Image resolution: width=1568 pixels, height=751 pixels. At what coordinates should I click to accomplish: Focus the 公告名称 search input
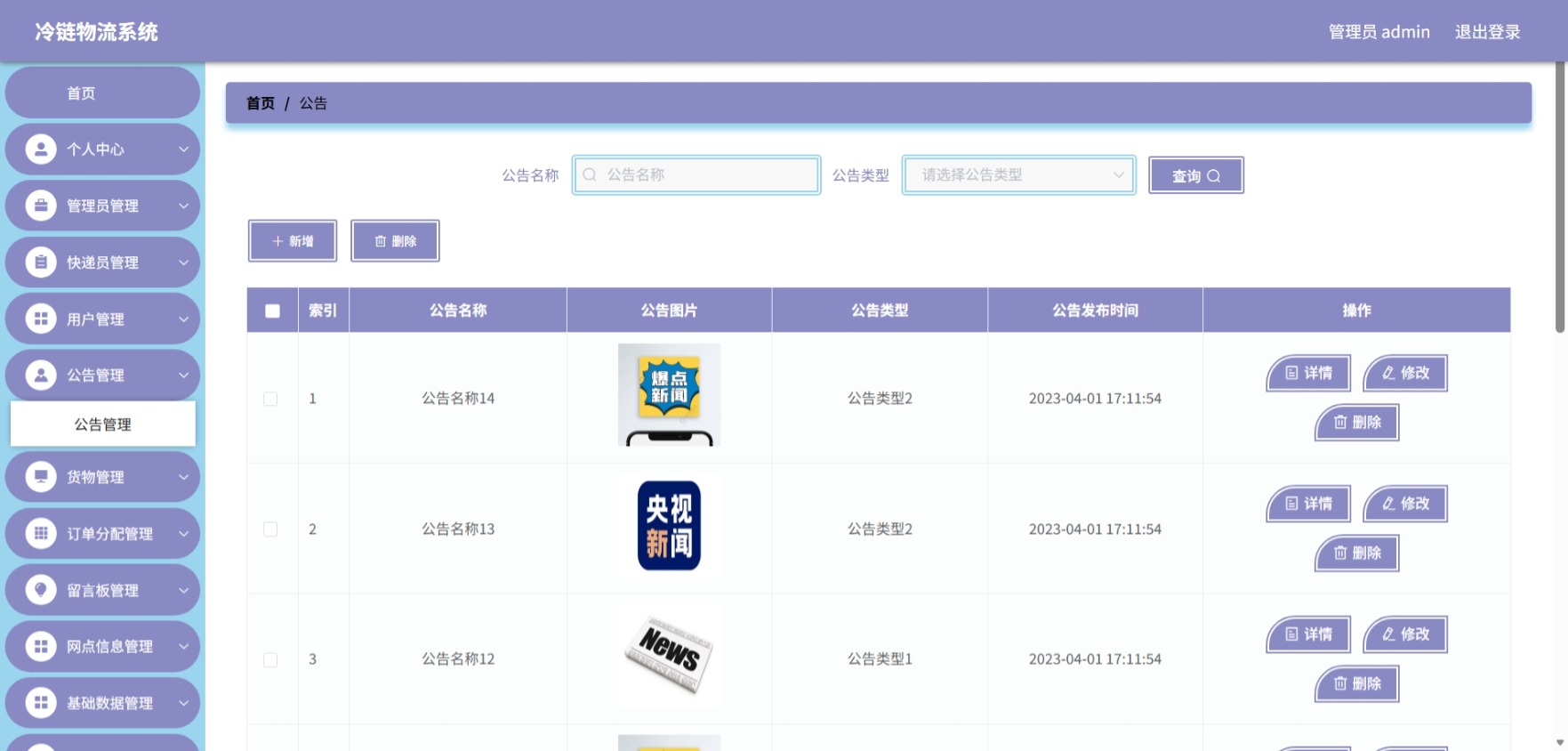click(696, 174)
